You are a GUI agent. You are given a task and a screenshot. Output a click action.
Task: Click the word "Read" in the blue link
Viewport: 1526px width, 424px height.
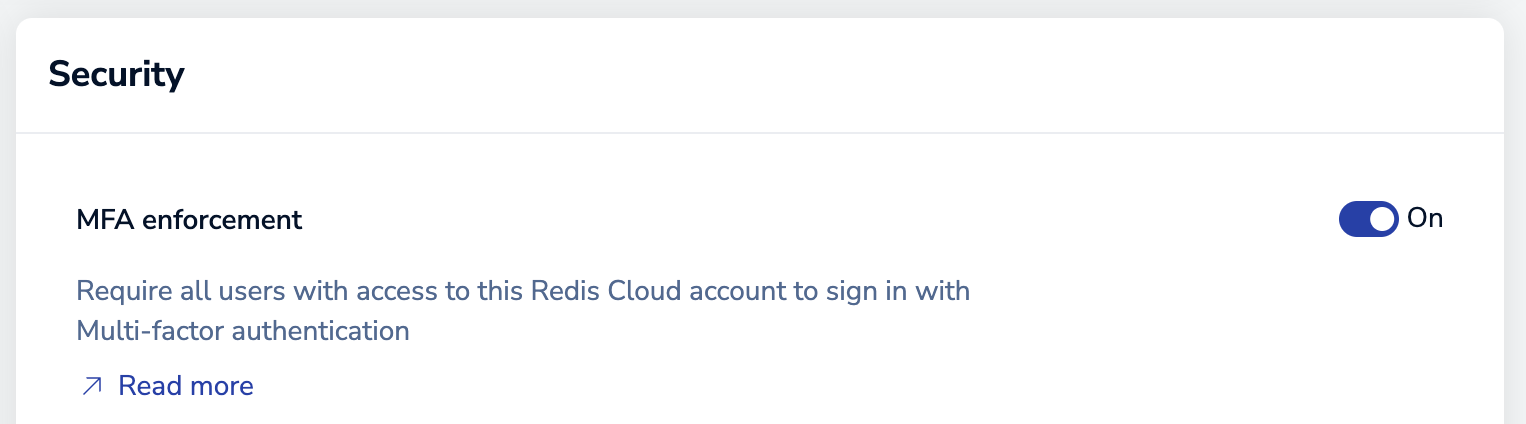148,386
